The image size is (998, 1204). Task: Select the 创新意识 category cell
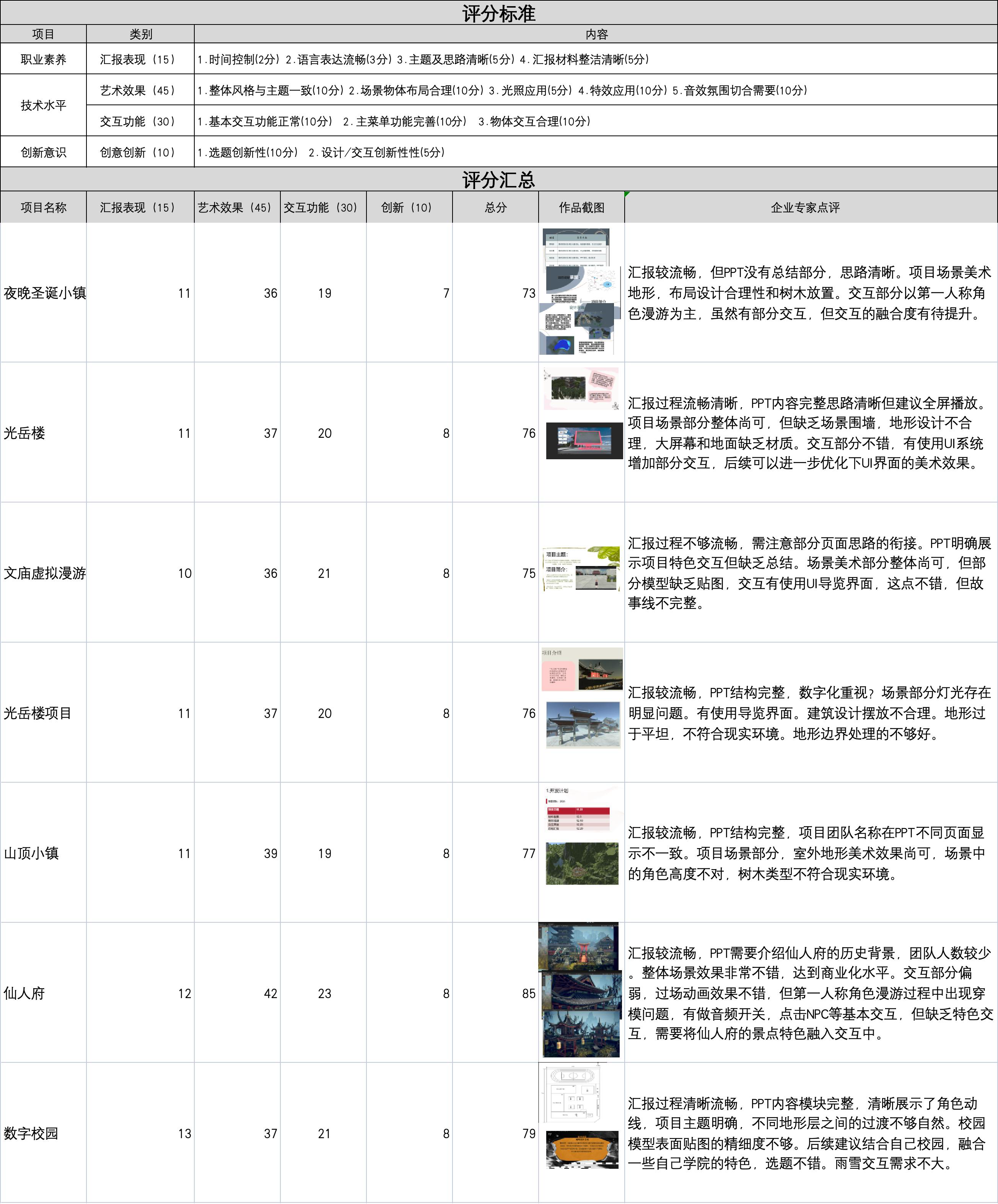coord(43,152)
